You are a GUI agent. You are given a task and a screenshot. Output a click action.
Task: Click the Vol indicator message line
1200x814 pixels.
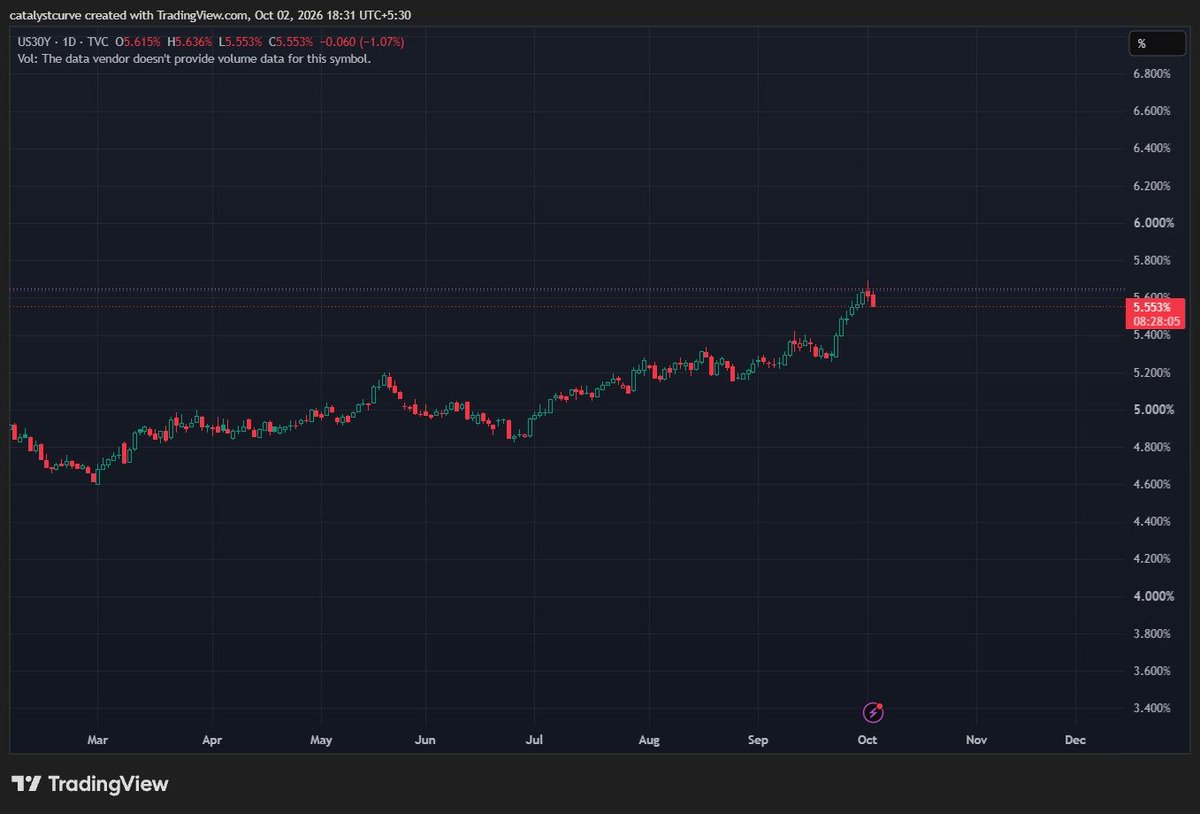click(x=195, y=59)
